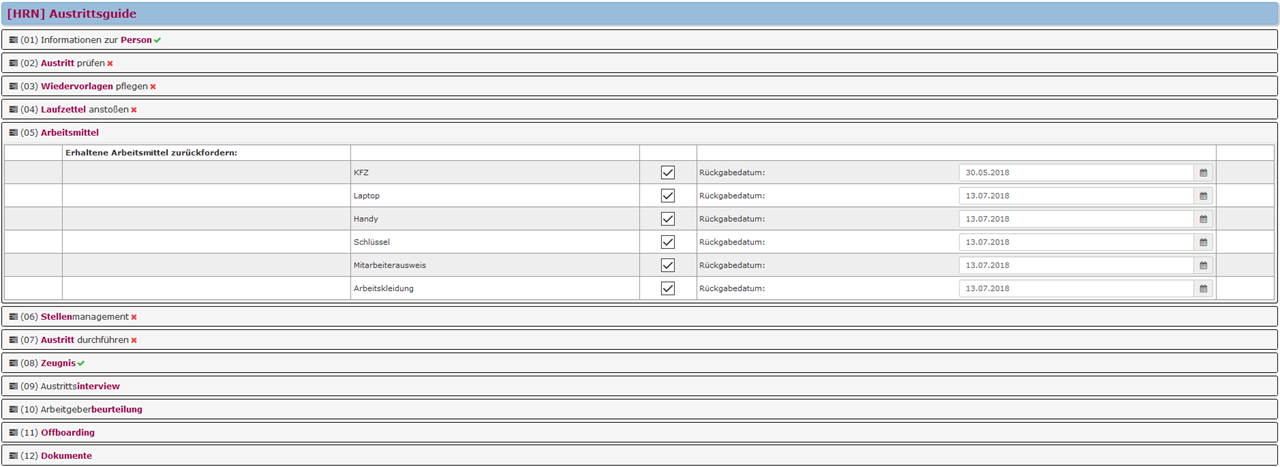The height and width of the screenshot is (467, 1280).
Task: Open date picker for Arbeitskleidung row
Action: [x=1204, y=288]
